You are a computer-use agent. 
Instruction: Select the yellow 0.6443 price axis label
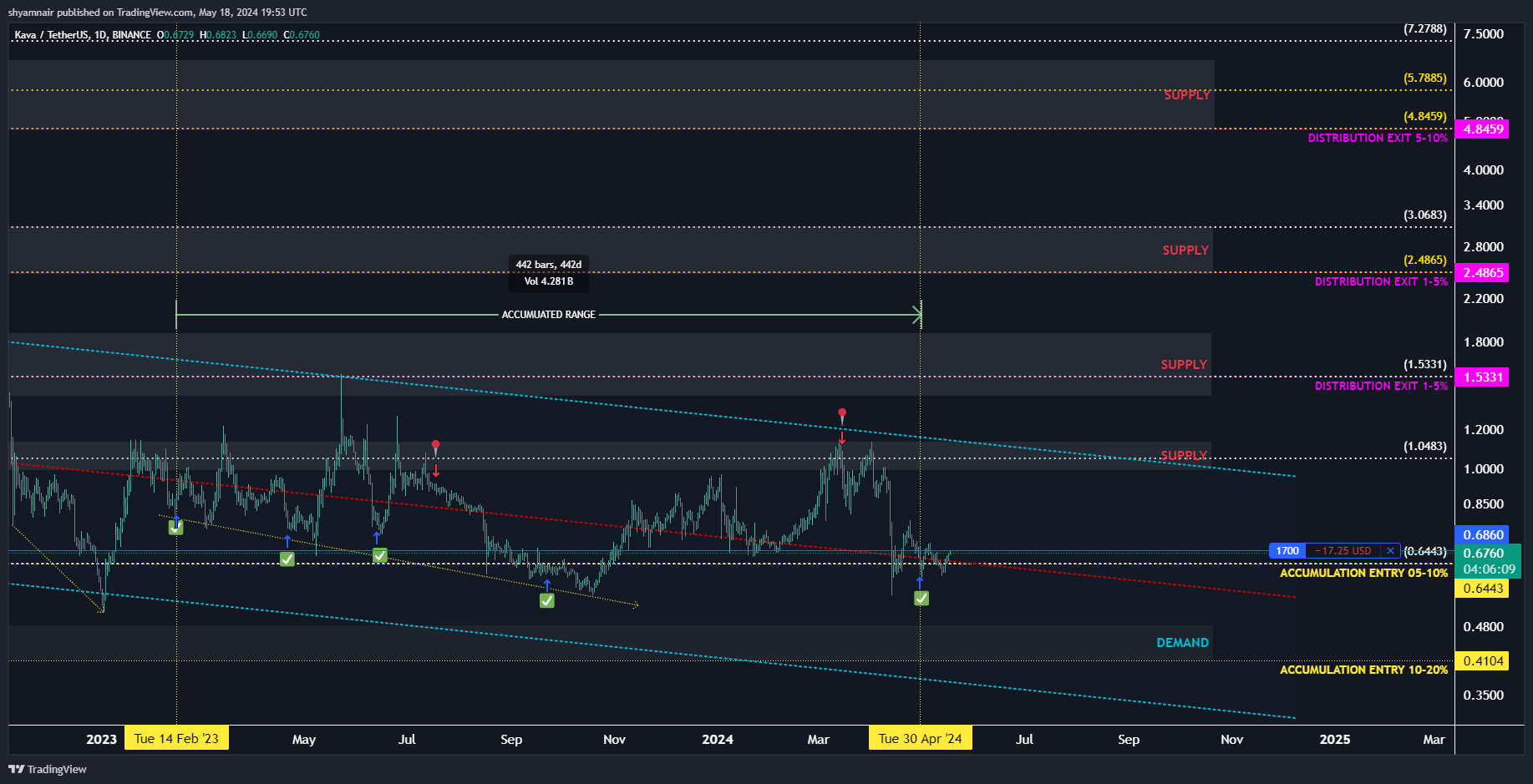coord(1482,589)
